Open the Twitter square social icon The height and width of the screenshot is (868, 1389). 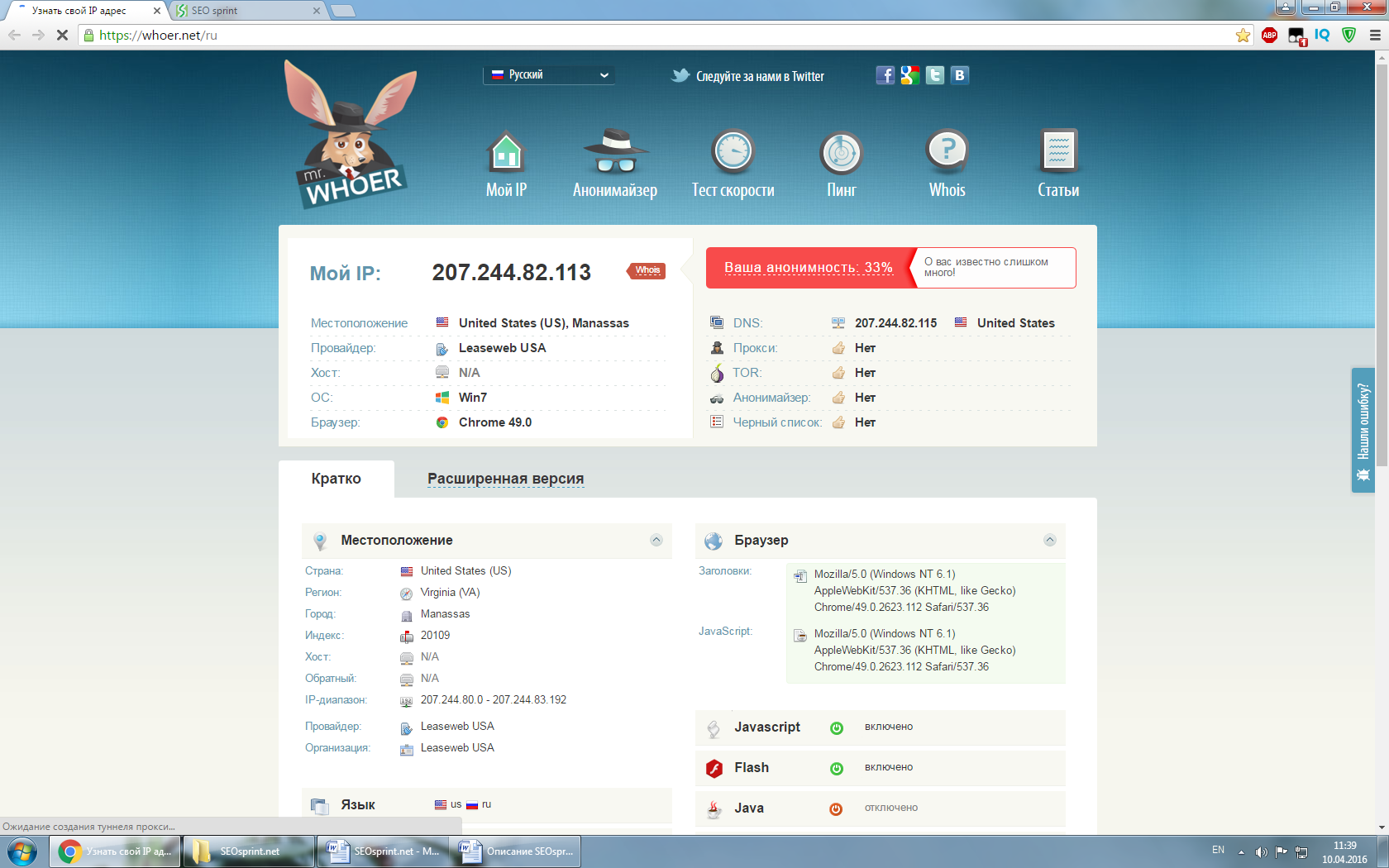934,75
